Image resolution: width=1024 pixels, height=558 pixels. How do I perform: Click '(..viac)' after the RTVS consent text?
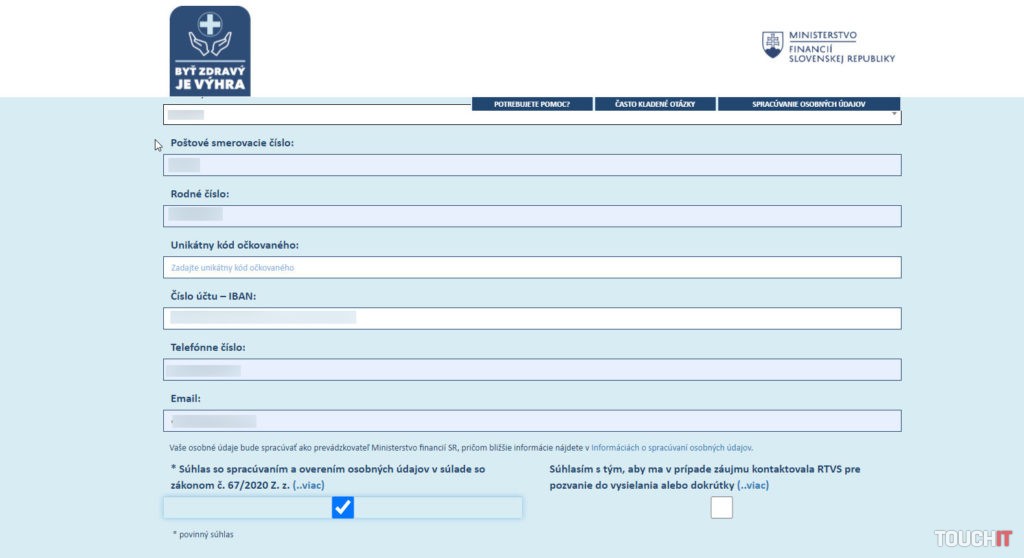pyautogui.click(x=753, y=485)
